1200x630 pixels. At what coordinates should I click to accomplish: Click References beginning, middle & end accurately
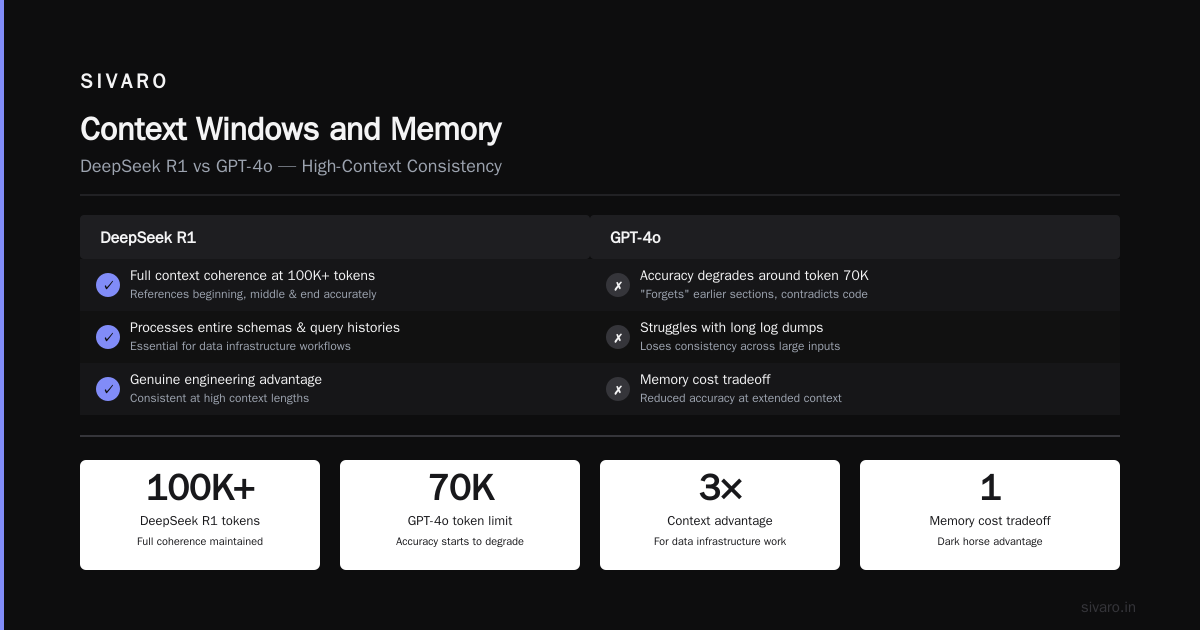click(253, 294)
